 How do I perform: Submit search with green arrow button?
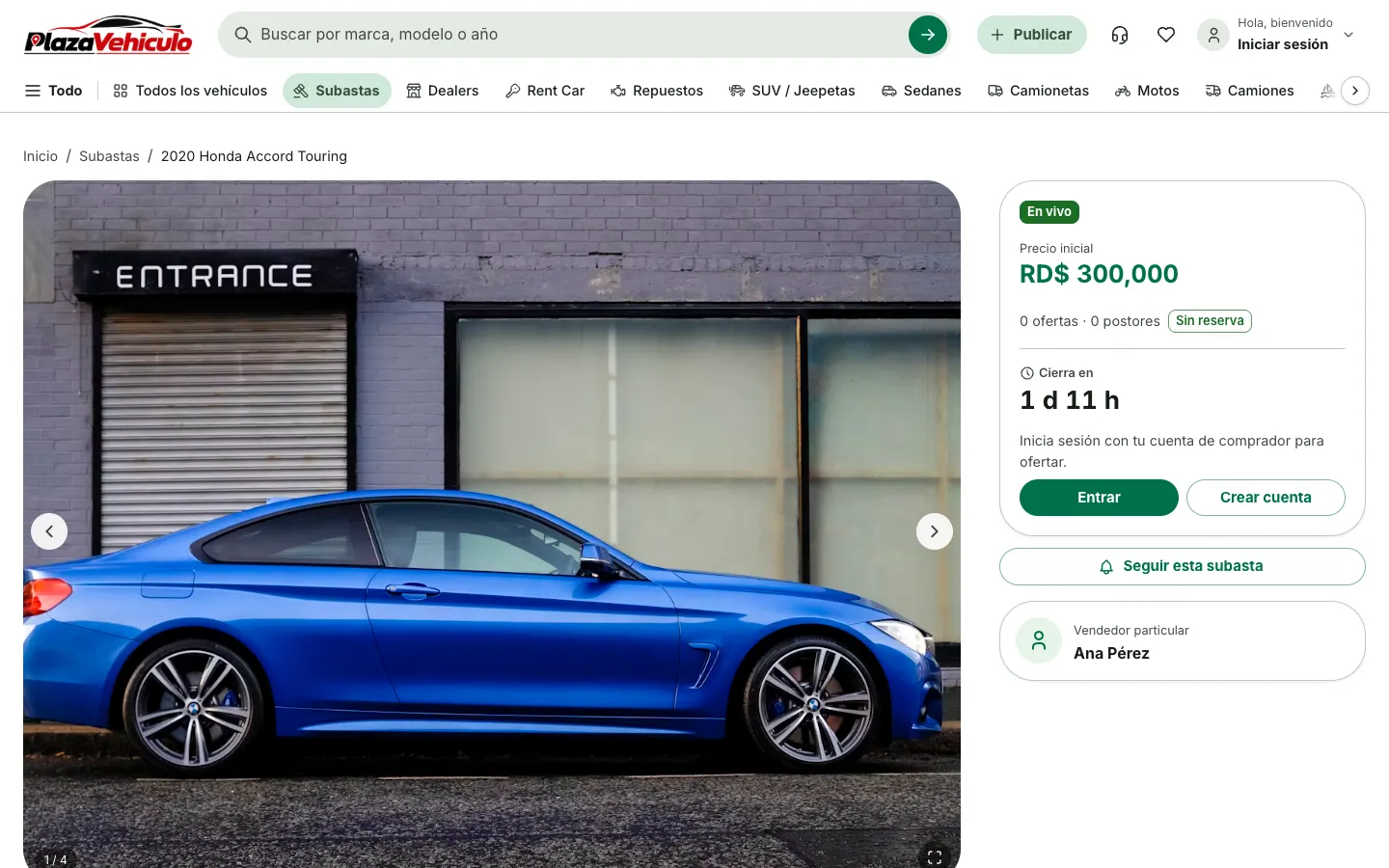point(927,35)
